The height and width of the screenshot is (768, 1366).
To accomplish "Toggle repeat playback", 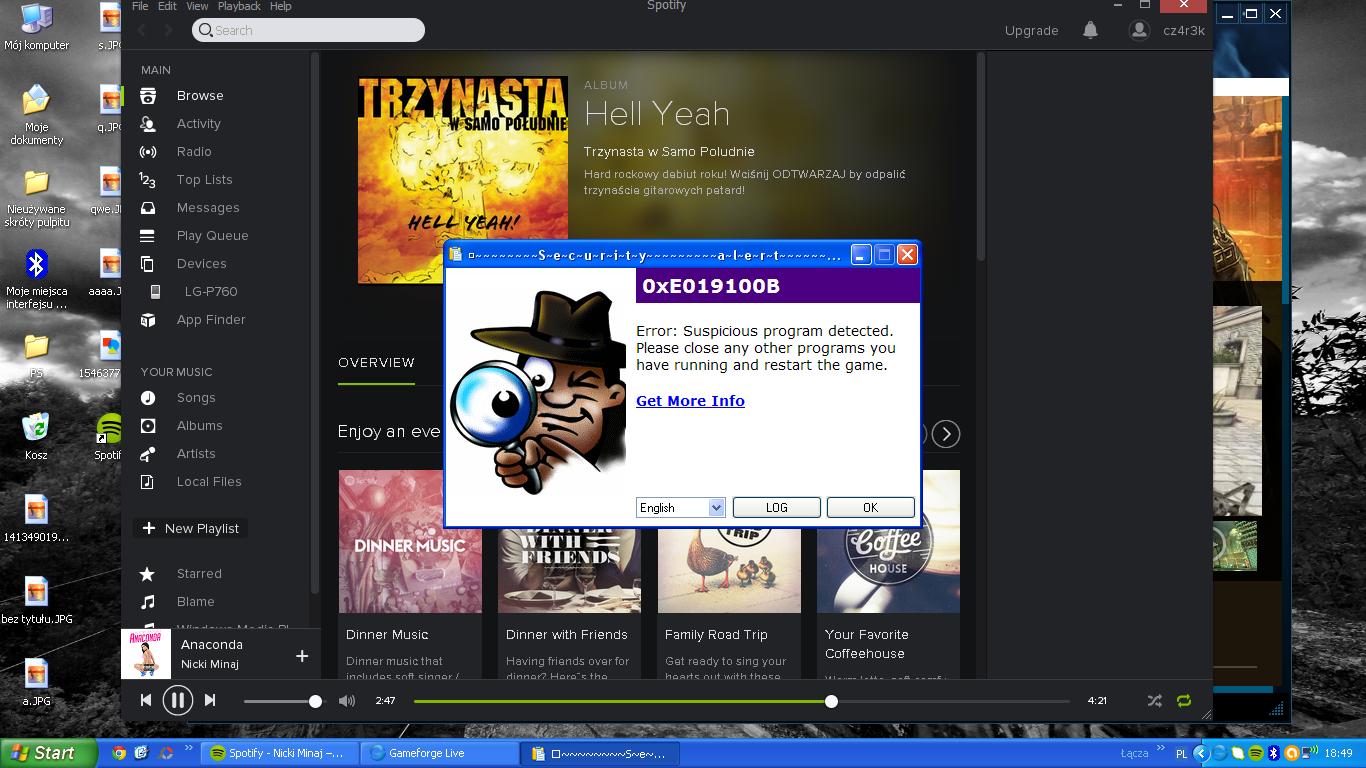I will (1184, 701).
